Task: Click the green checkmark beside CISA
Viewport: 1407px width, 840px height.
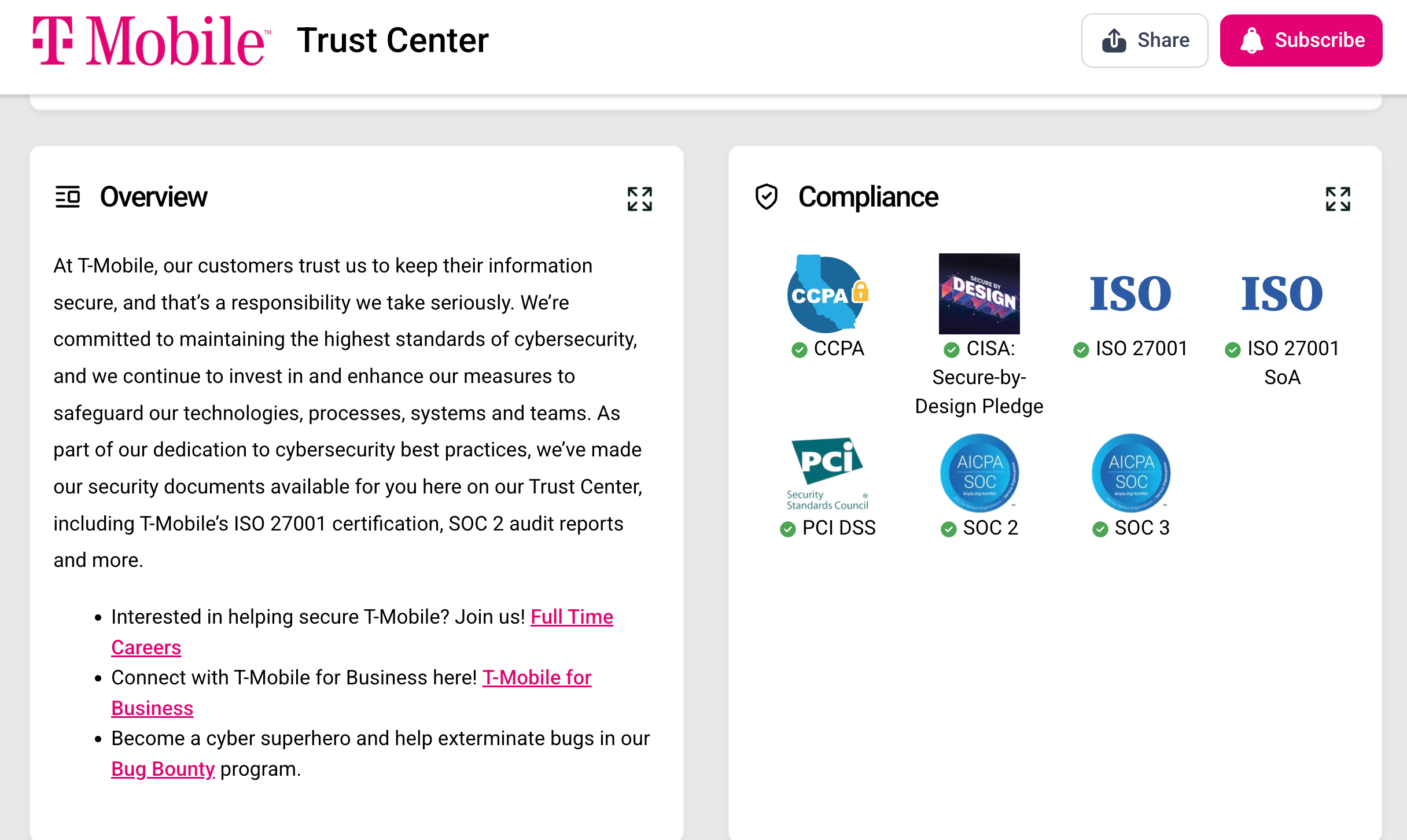Action: pyautogui.click(x=952, y=349)
